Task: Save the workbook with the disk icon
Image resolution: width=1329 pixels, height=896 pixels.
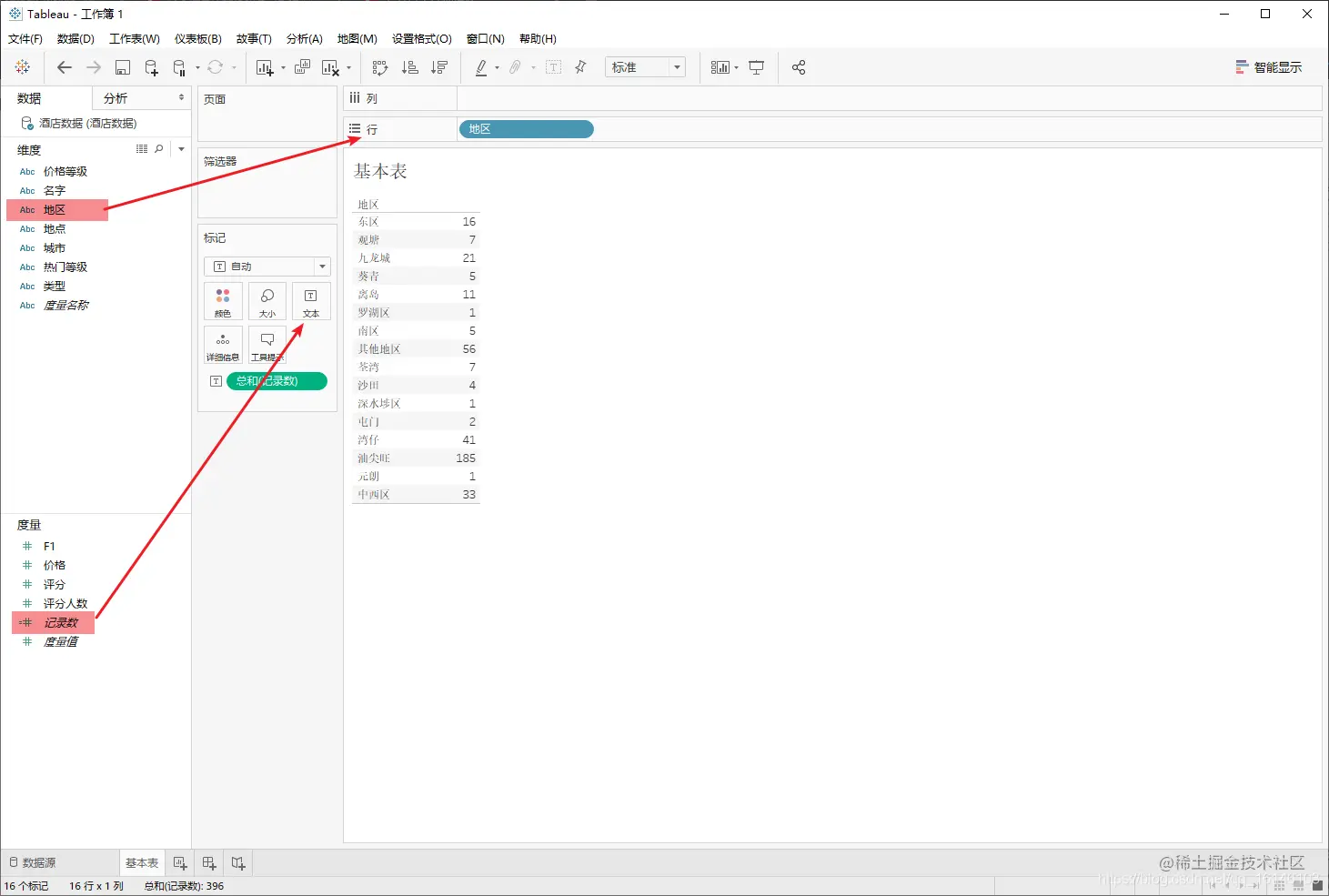Action: (x=123, y=67)
